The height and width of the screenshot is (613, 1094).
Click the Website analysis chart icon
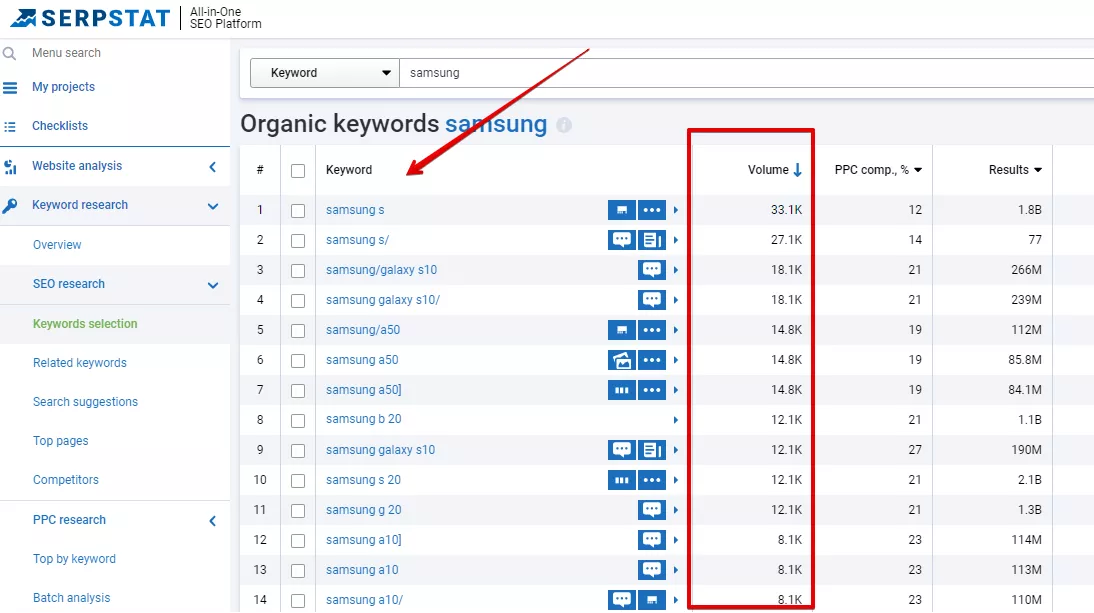point(10,167)
